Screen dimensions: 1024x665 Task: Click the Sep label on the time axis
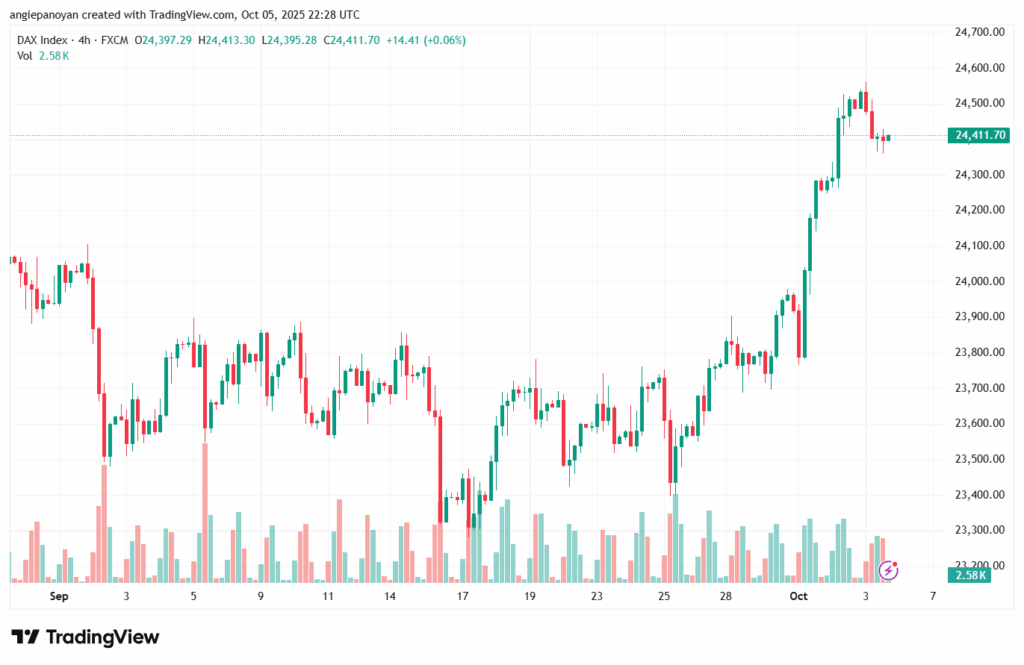pyautogui.click(x=59, y=596)
